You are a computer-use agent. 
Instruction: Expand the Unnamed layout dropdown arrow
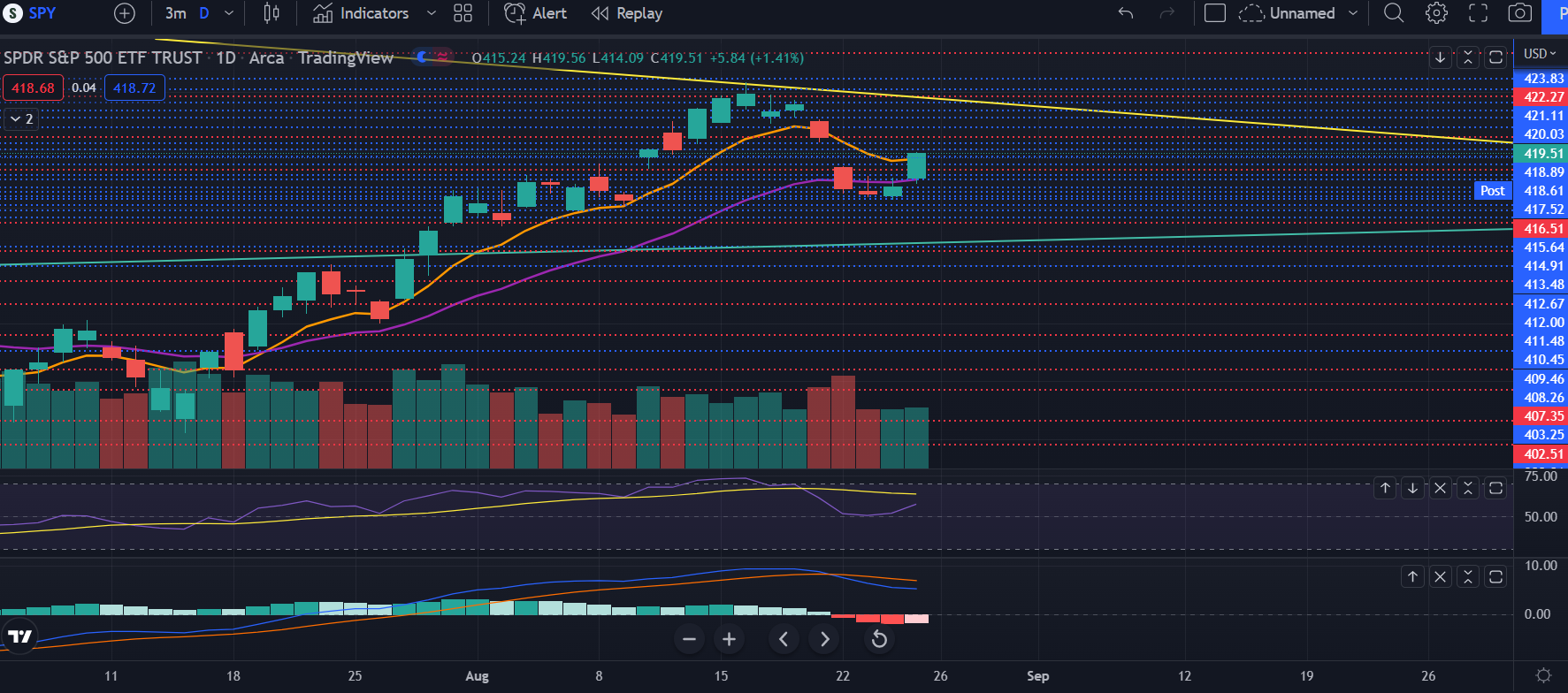point(1352,13)
